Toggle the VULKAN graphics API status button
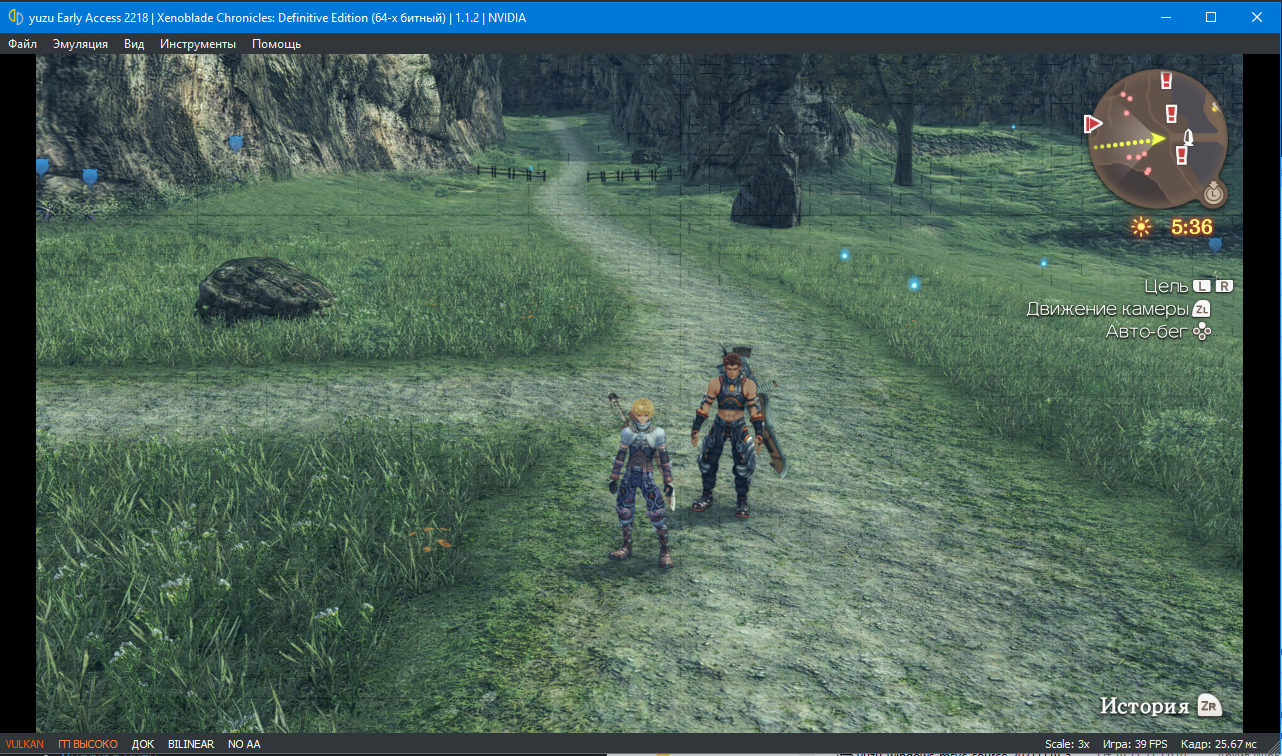Viewport: 1282px width, 756px height. pyautogui.click(x=25, y=744)
